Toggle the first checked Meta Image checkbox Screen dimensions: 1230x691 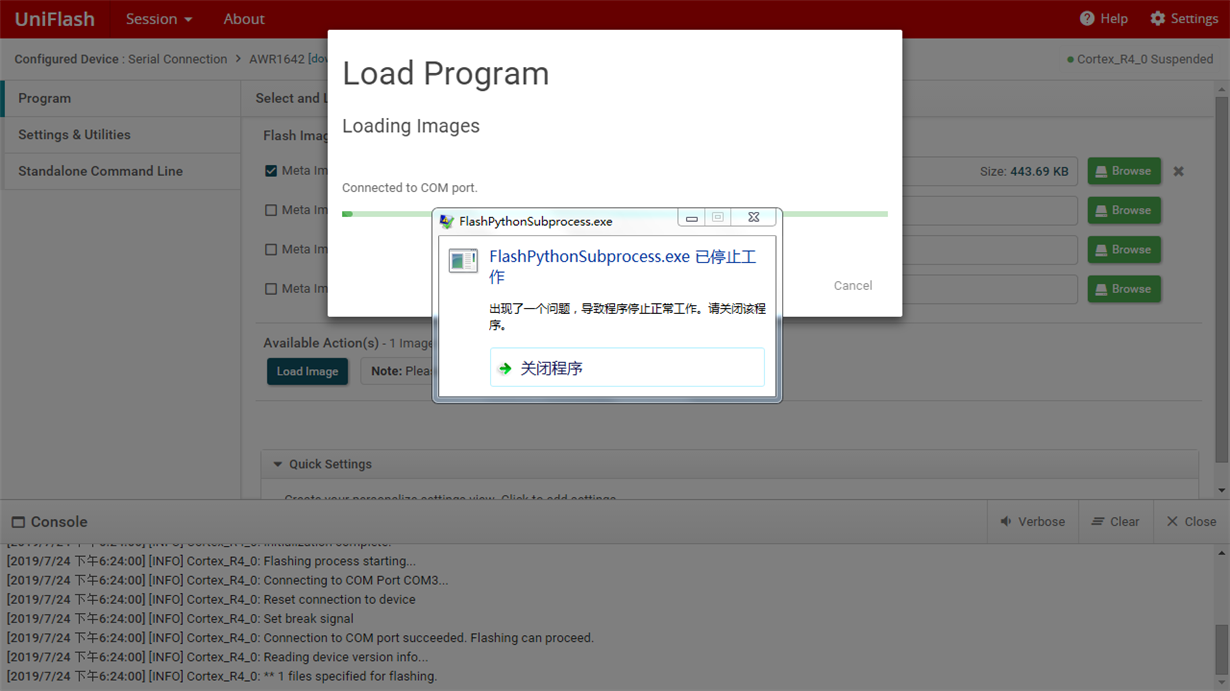pyautogui.click(x=271, y=171)
